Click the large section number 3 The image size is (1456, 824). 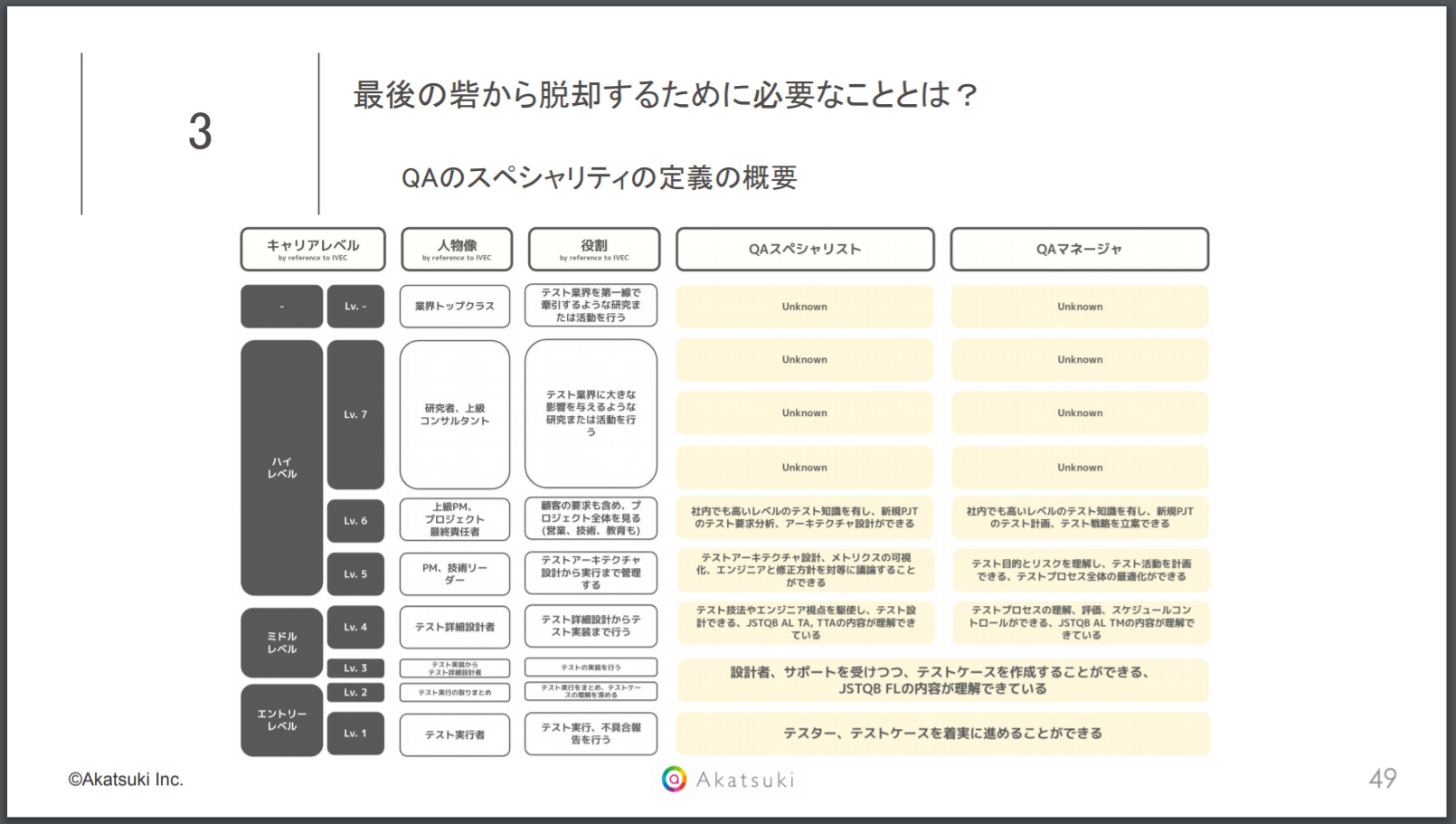pos(200,132)
